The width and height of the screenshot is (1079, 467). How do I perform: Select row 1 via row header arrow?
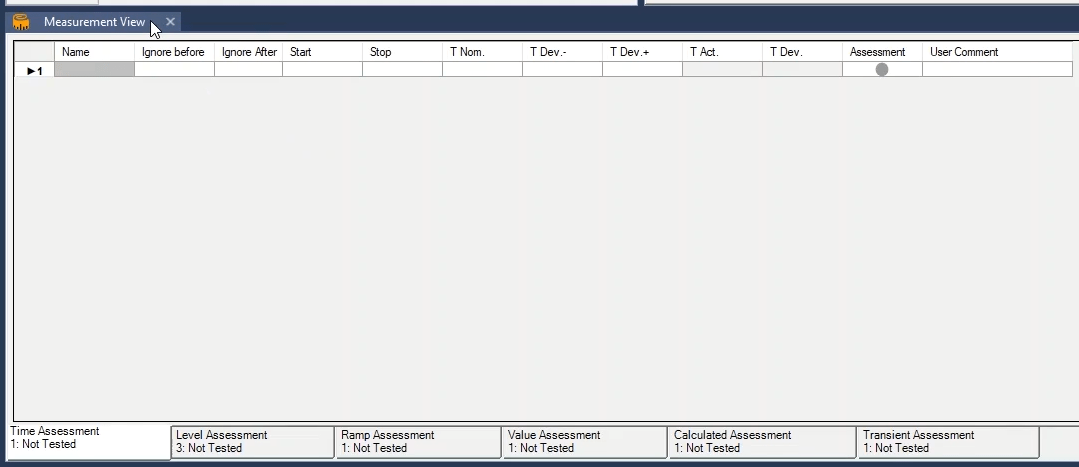[x=34, y=70]
